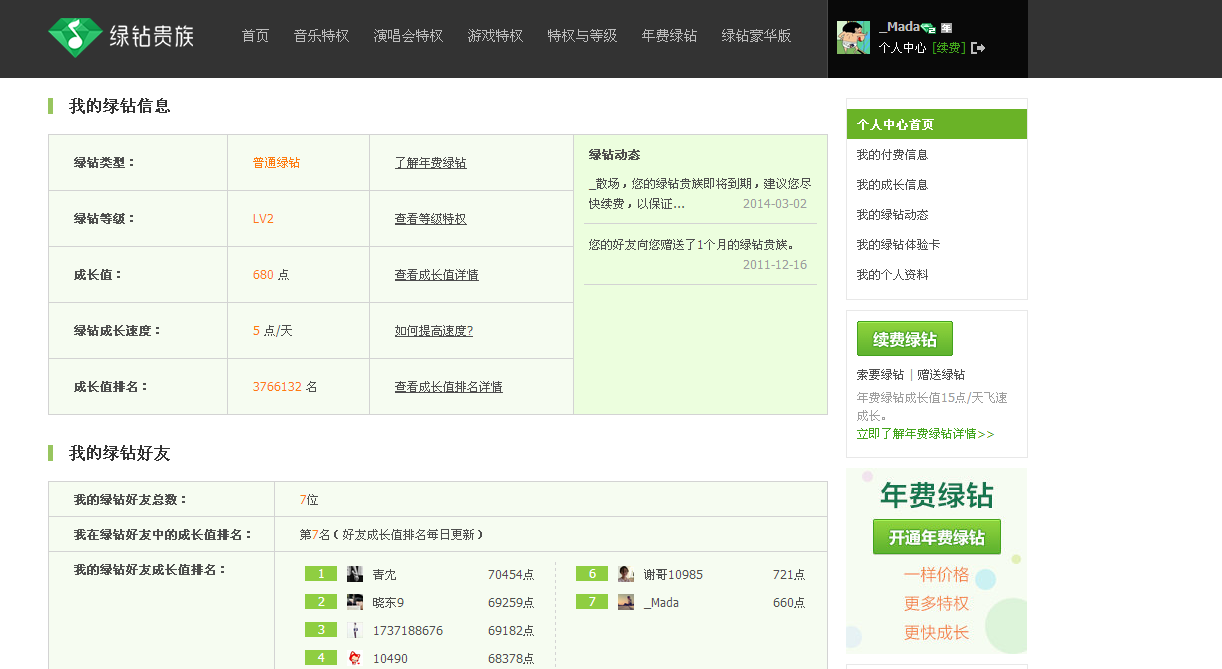Click the avatar of friend 谢哥10985
1222x669 pixels.
point(626,574)
